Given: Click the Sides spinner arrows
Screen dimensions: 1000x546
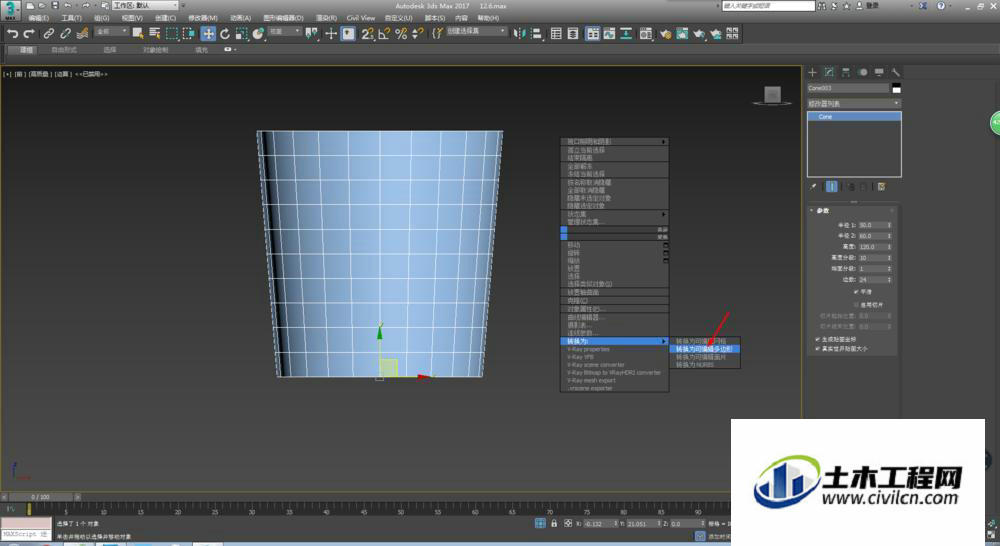Looking at the screenshot, I should (x=889, y=279).
